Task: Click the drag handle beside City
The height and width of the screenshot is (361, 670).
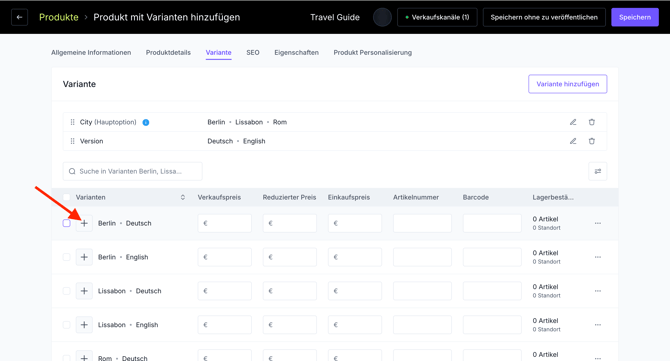Action: [72, 122]
